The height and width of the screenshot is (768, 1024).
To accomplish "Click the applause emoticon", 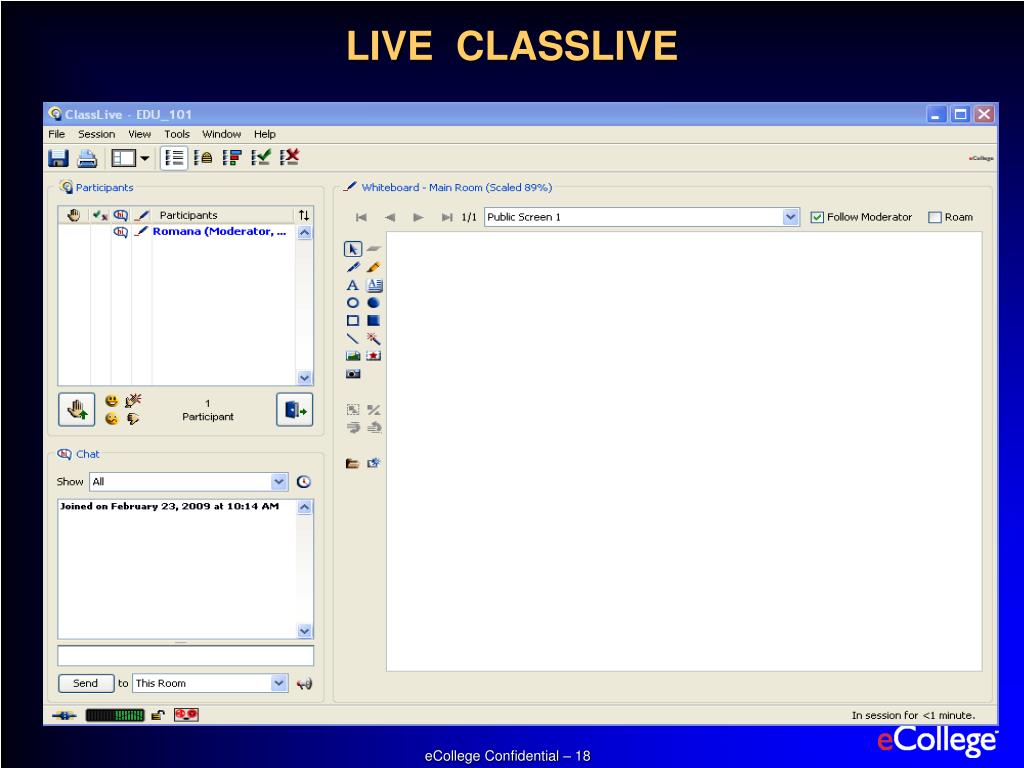I will [x=133, y=400].
